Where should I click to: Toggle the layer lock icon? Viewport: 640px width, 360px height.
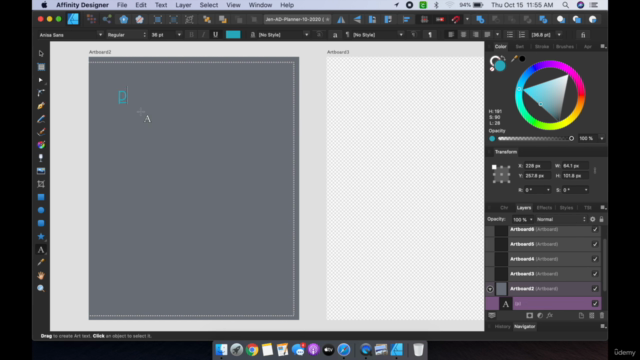(x=601, y=219)
